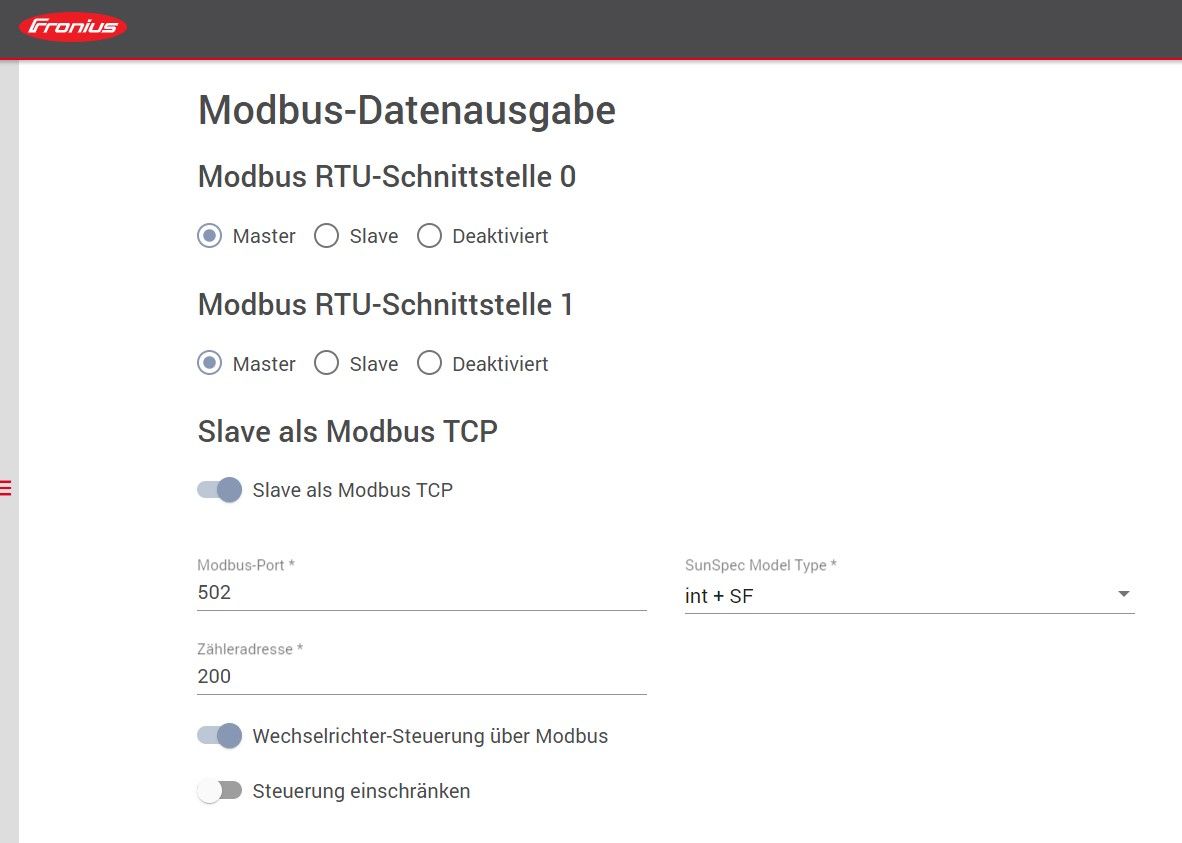Set RTU-Schnittstelle 1 to Slave
This screenshot has width=1182, height=843.
326,364
